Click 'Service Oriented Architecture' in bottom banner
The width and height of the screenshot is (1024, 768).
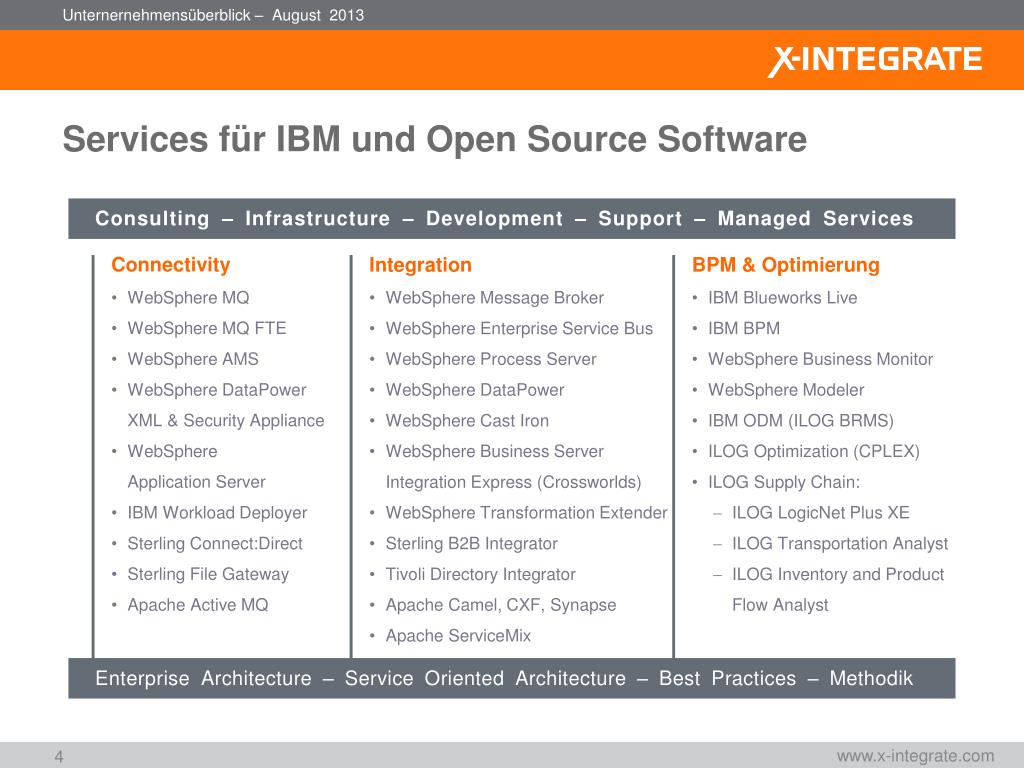point(485,679)
